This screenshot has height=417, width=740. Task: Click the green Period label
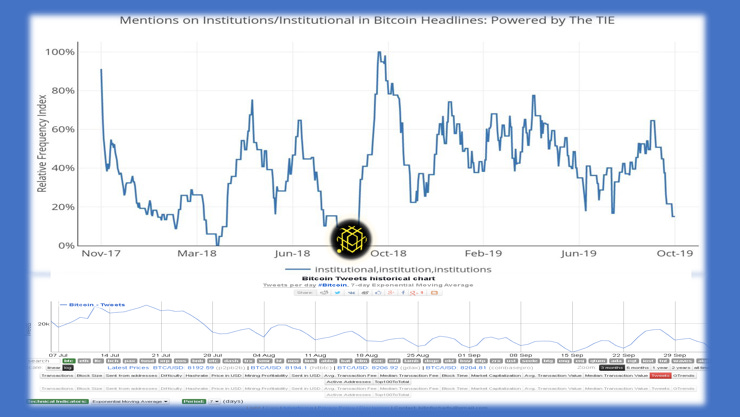click(194, 401)
